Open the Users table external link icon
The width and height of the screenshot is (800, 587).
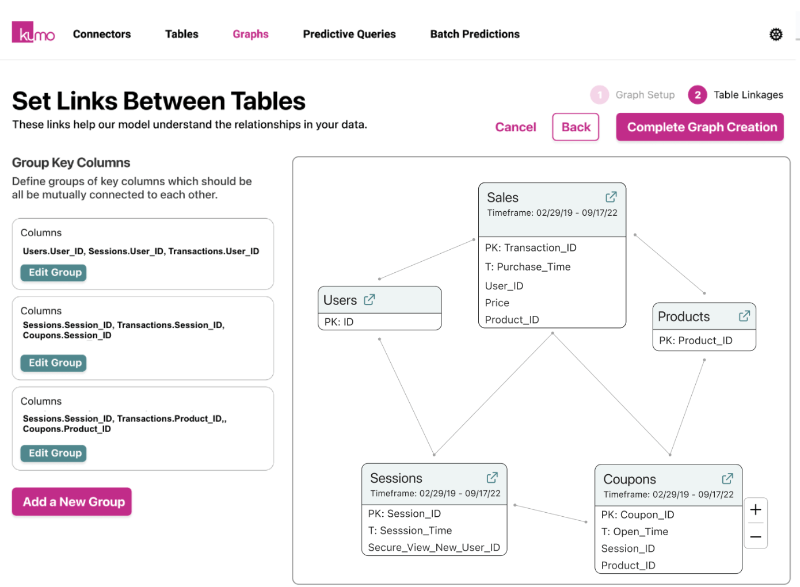369,300
